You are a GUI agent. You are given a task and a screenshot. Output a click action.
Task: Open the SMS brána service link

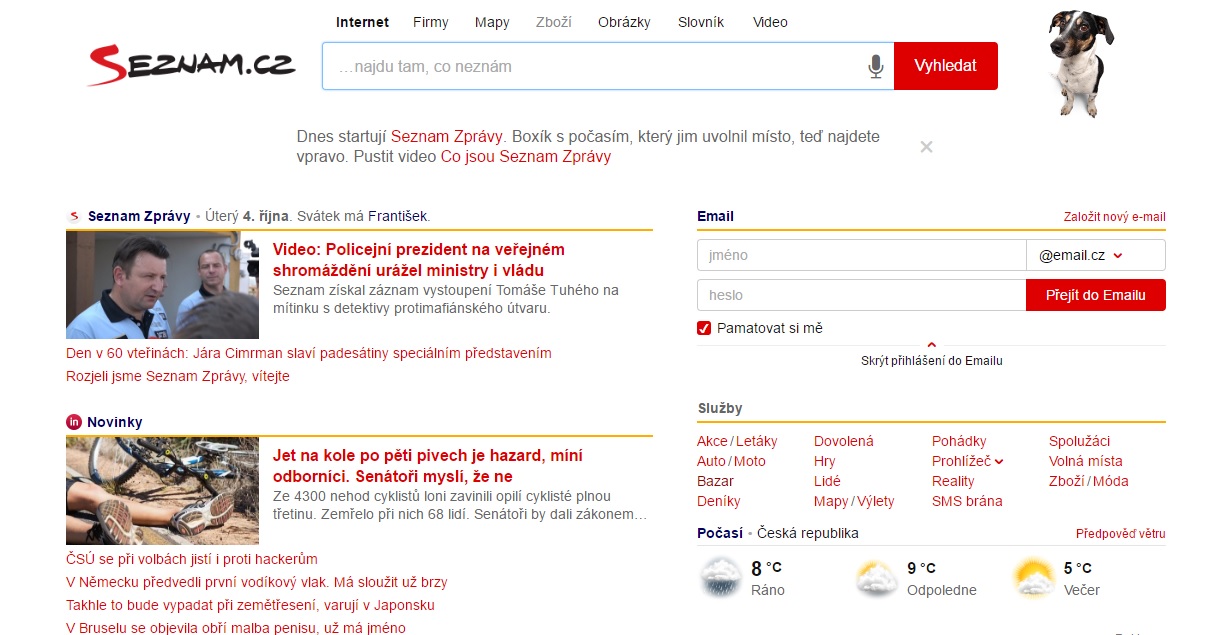[x=967, y=501]
